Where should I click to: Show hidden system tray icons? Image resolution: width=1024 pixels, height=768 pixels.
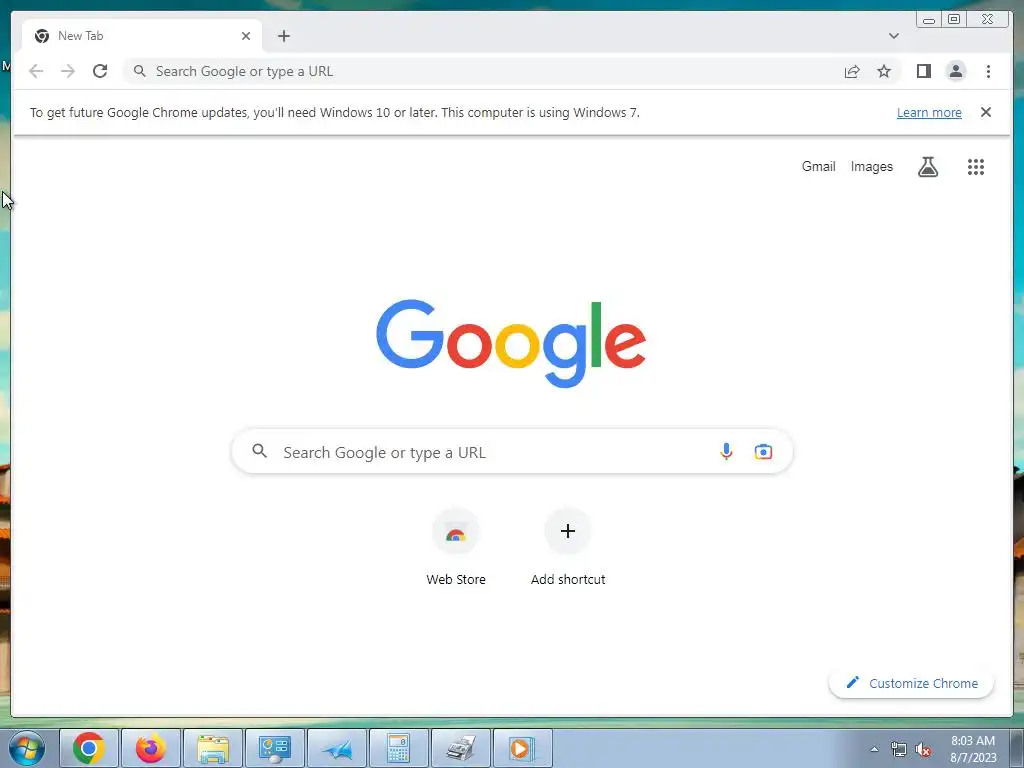pos(874,749)
